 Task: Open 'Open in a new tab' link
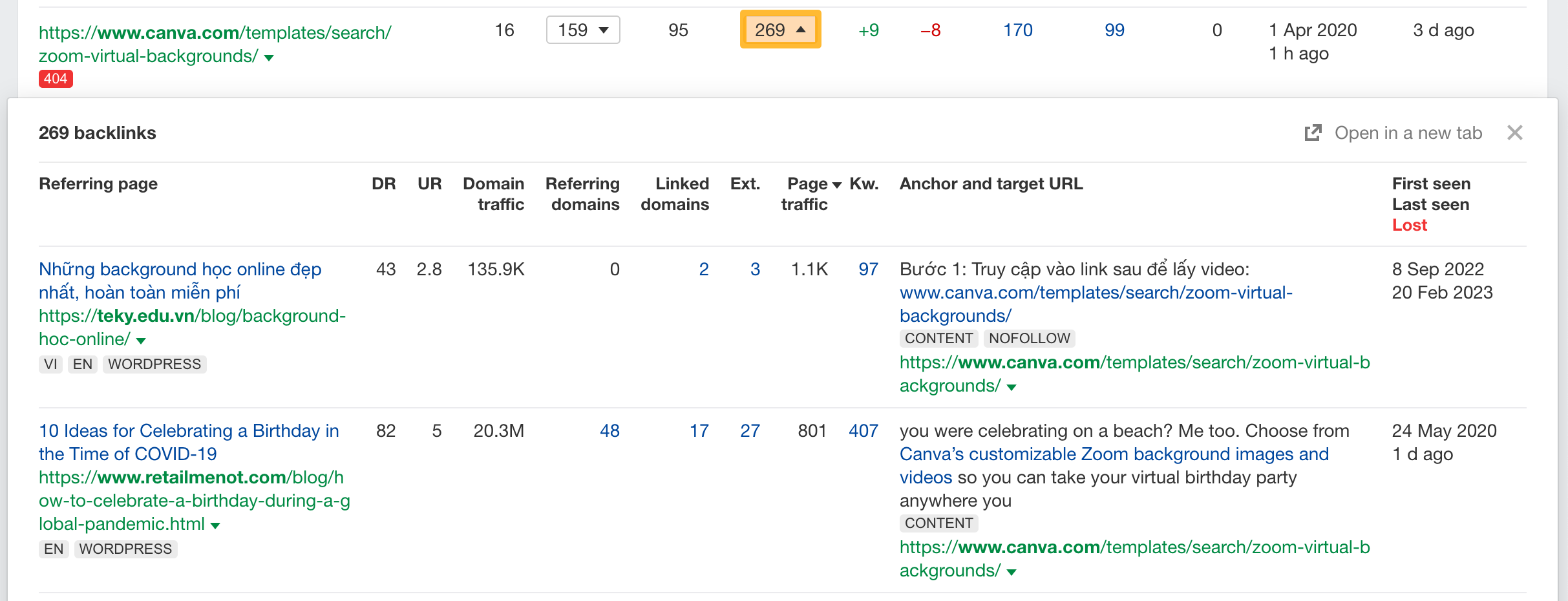pos(1408,132)
